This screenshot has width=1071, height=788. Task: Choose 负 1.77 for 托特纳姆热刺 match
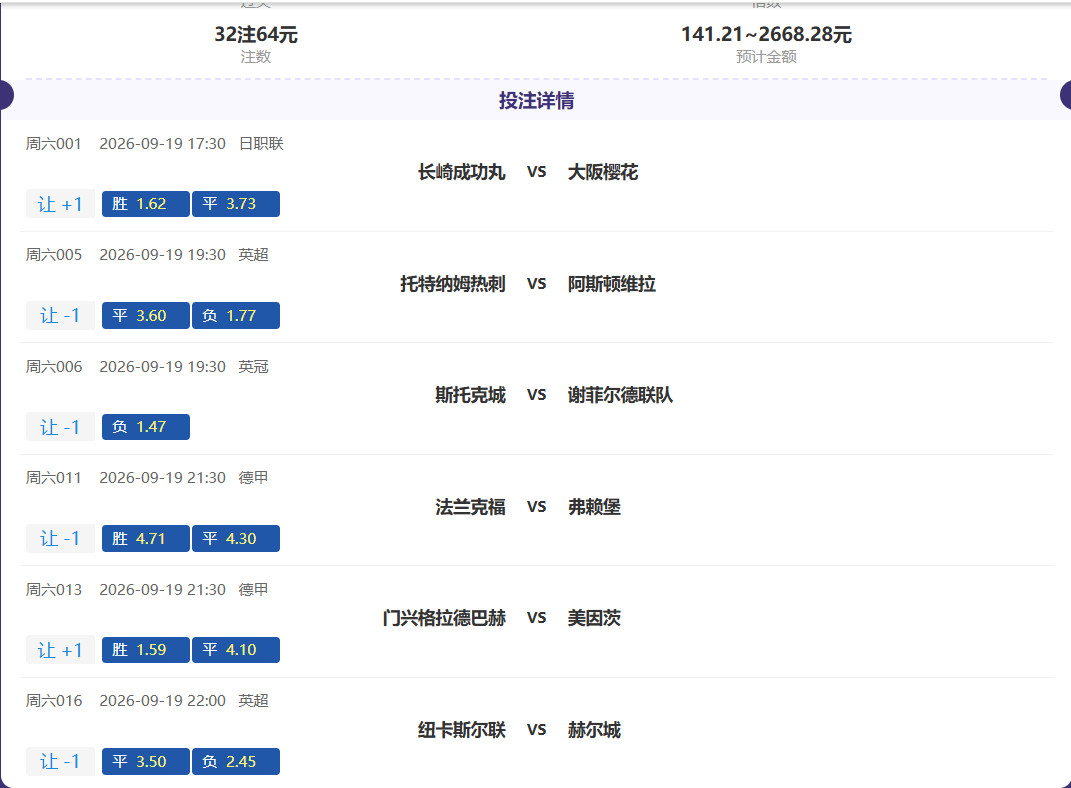click(236, 315)
